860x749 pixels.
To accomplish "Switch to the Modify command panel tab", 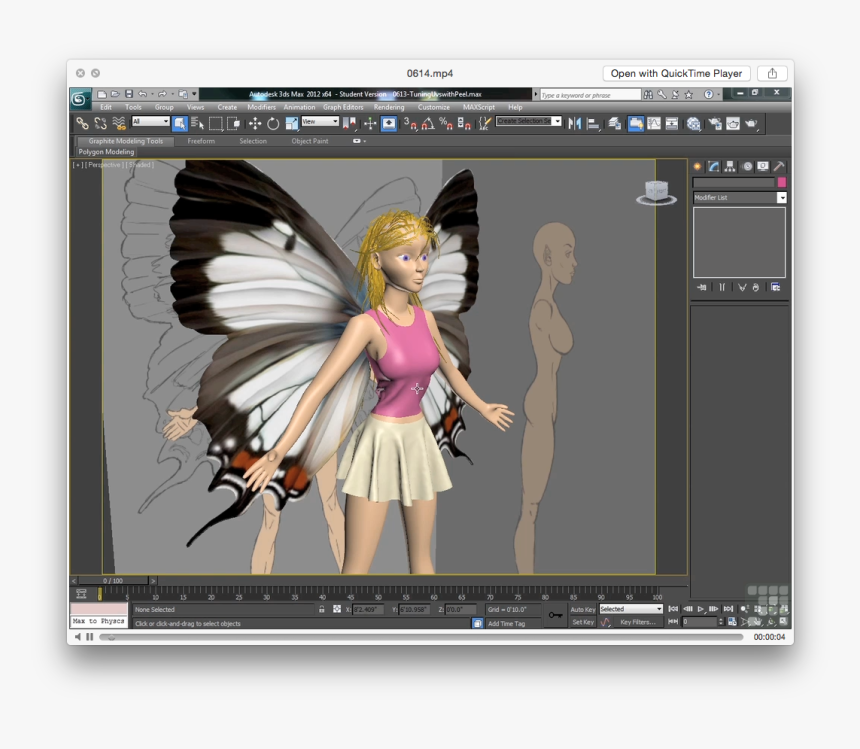I will point(712,166).
